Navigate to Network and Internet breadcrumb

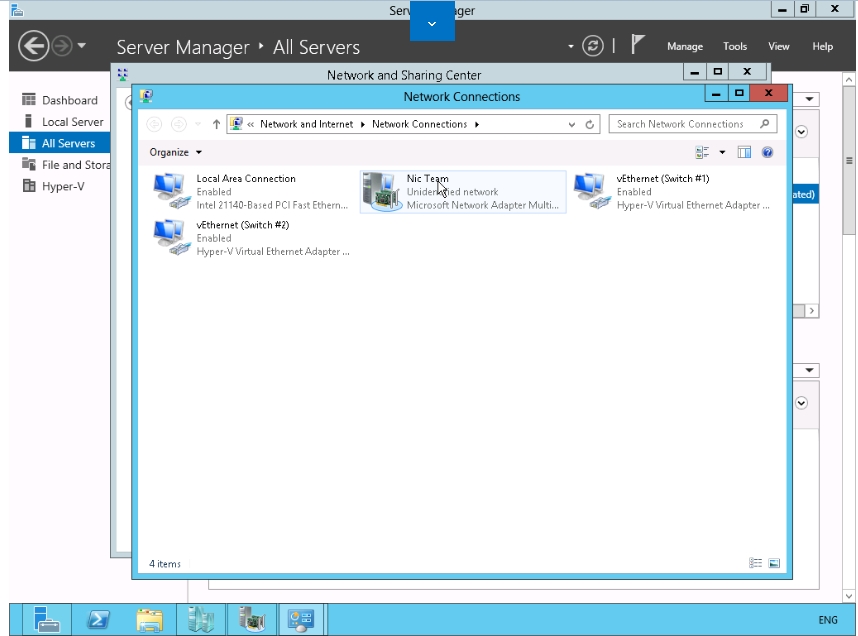(x=306, y=125)
